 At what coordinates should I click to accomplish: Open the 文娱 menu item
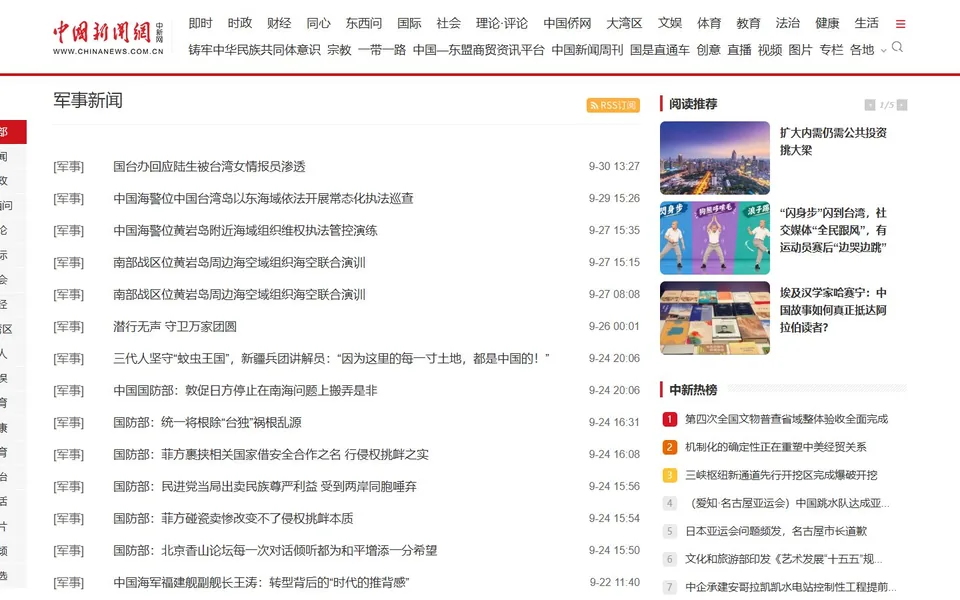670,23
